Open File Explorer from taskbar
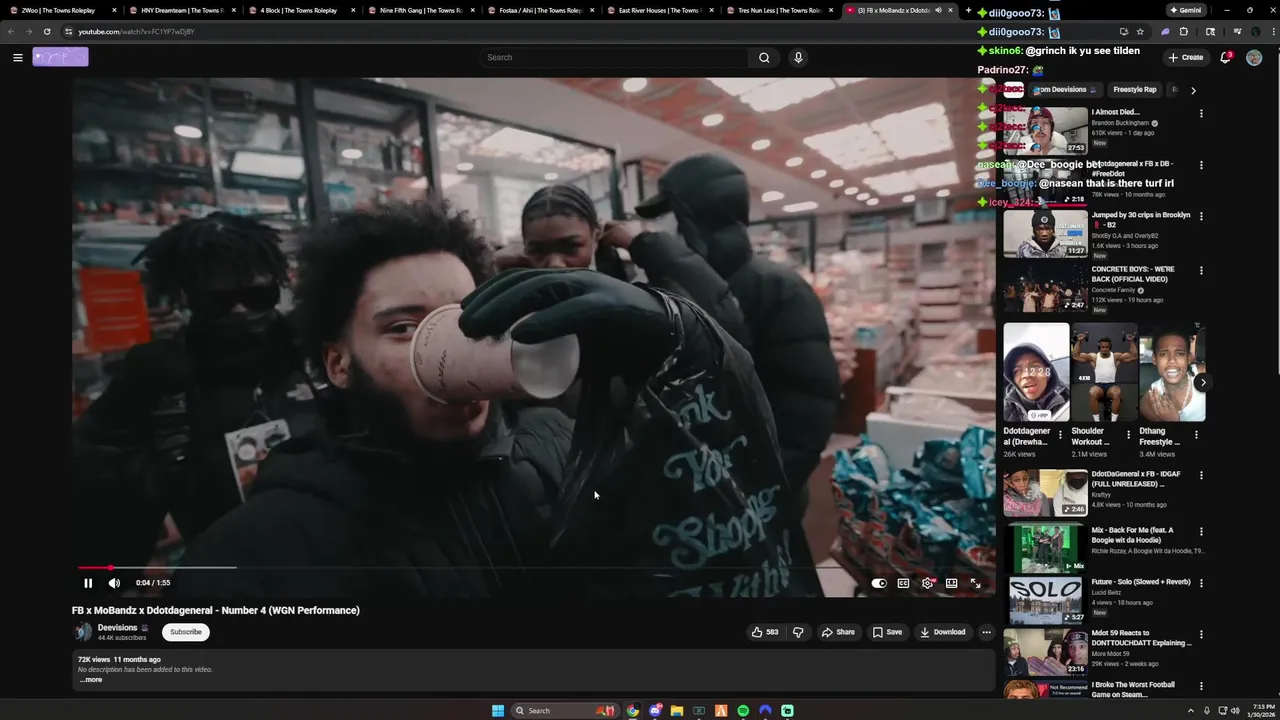Viewport: 1280px width, 720px height. (x=676, y=711)
